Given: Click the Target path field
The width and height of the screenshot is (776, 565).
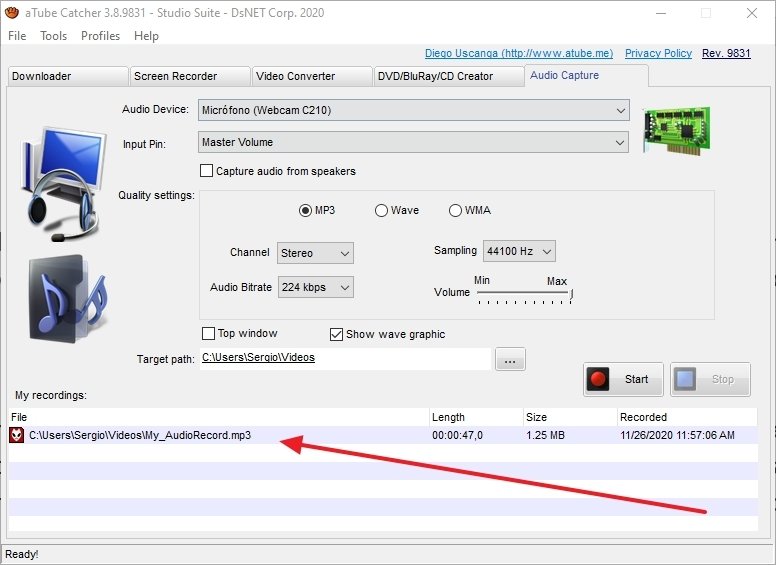Looking at the screenshot, I should [345, 358].
